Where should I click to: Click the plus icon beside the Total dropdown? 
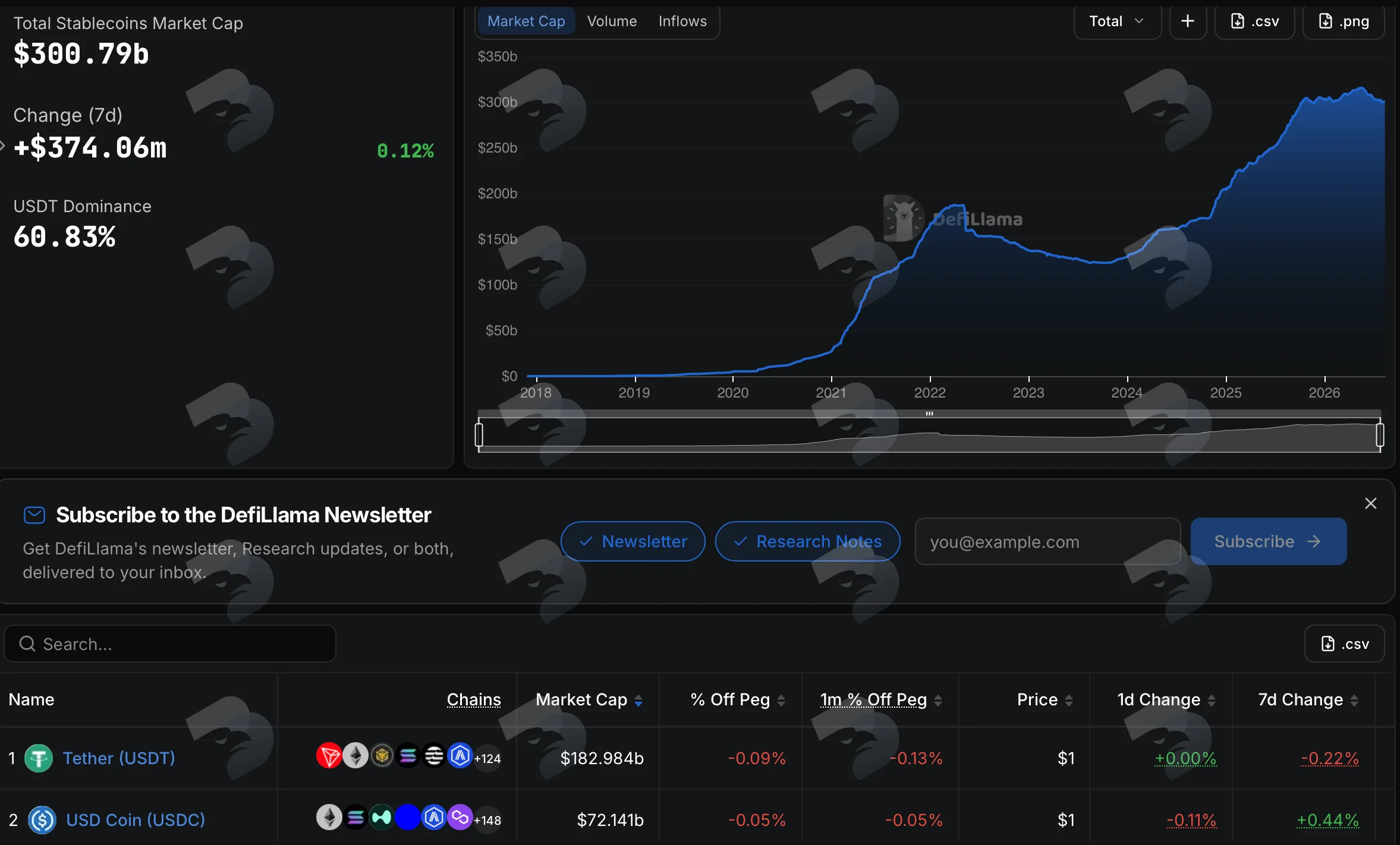pos(1187,21)
